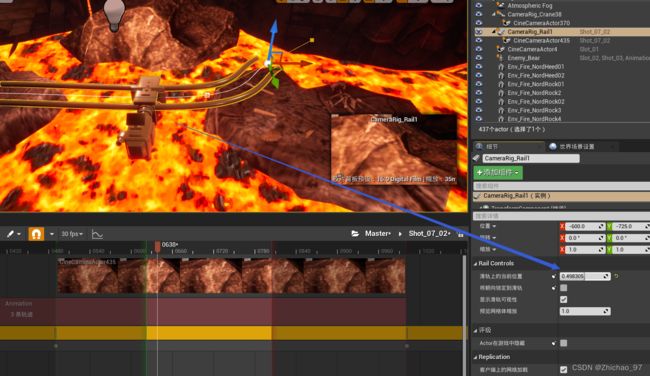
Task: Open the 30 fps frame rate dropdown
Action: [72, 234]
